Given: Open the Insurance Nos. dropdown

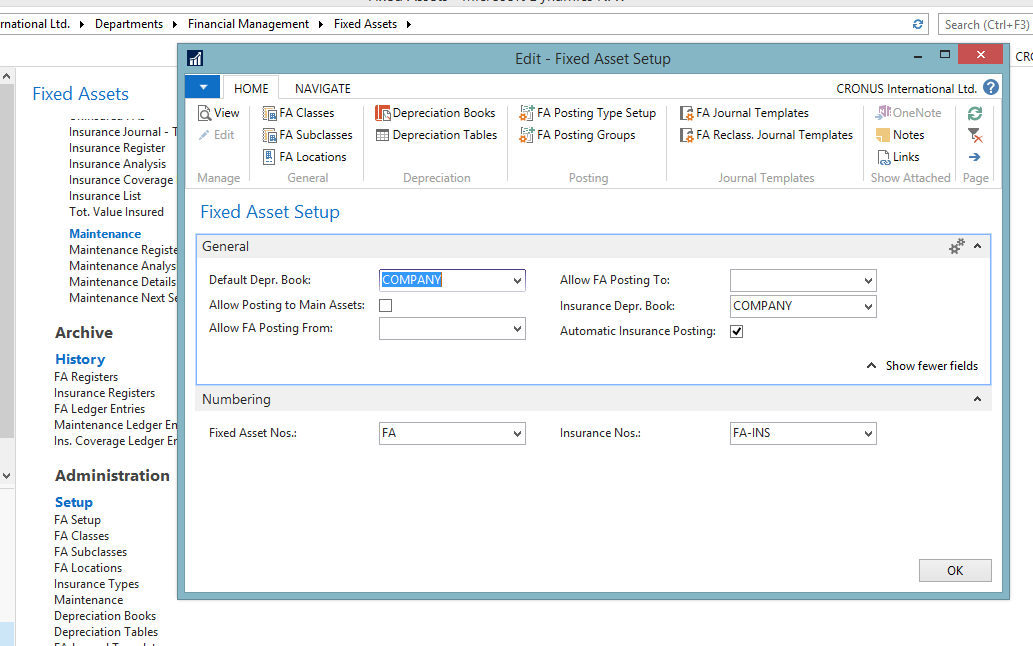Looking at the screenshot, I should coord(868,433).
